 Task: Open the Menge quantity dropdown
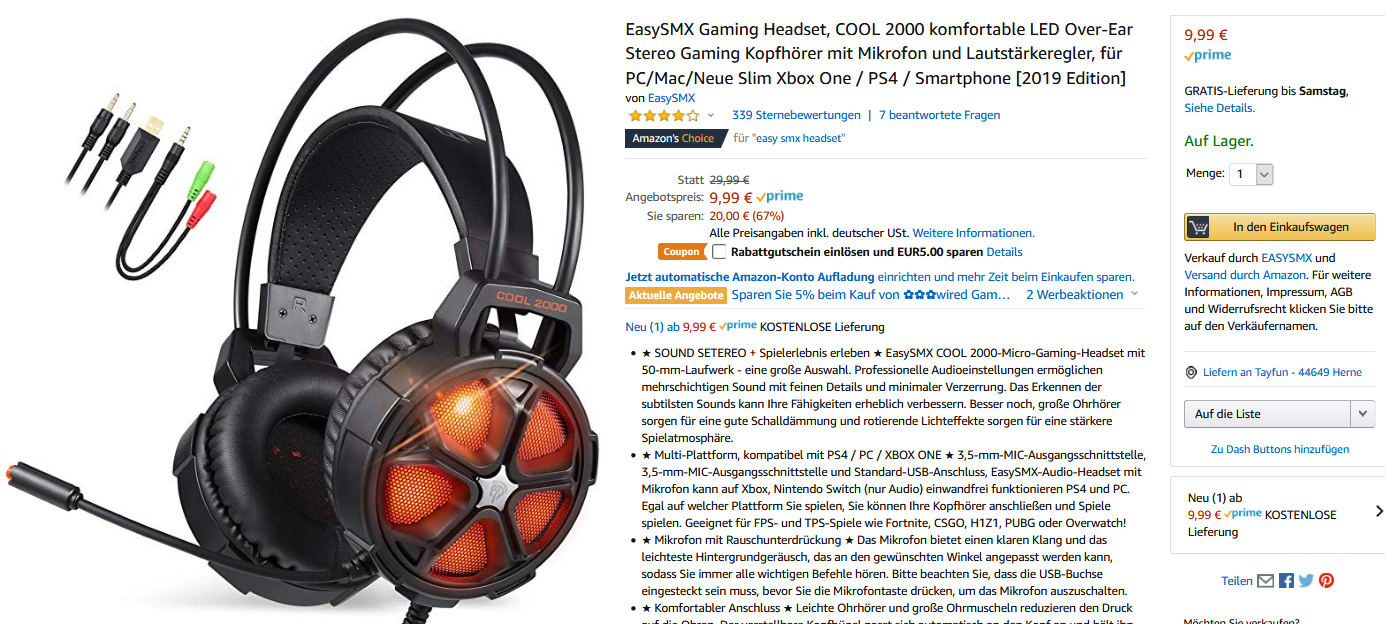(1251, 174)
